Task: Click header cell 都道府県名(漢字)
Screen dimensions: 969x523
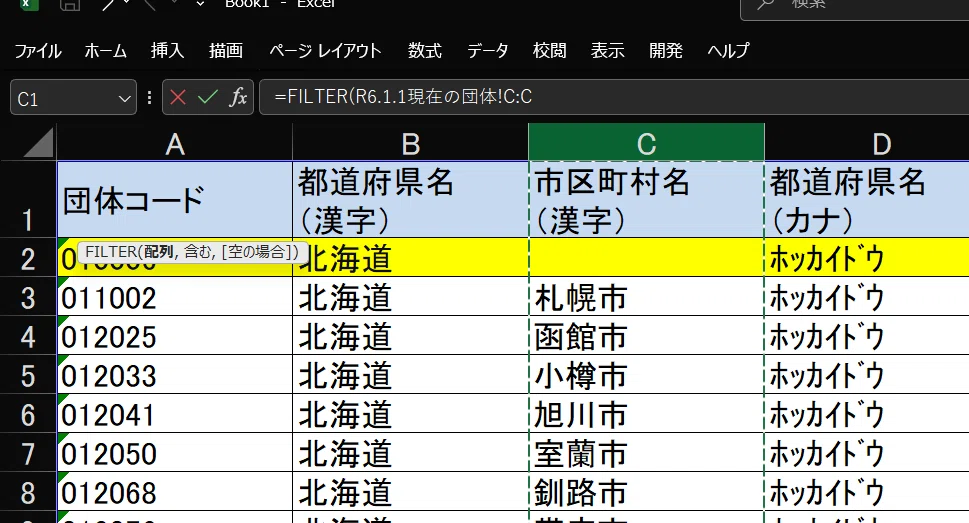Action: pos(410,199)
